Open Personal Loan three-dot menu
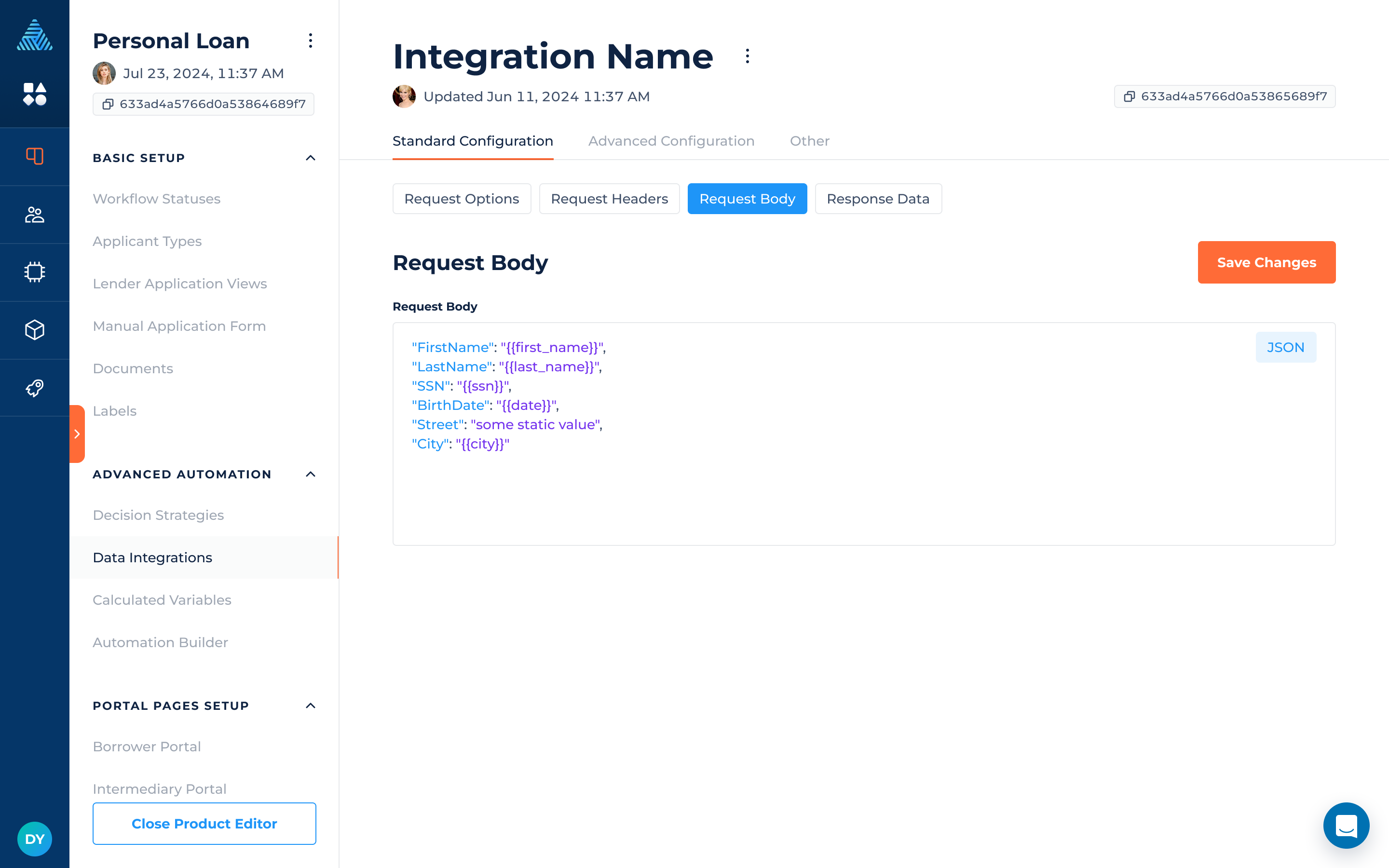 click(x=311, y=41)
